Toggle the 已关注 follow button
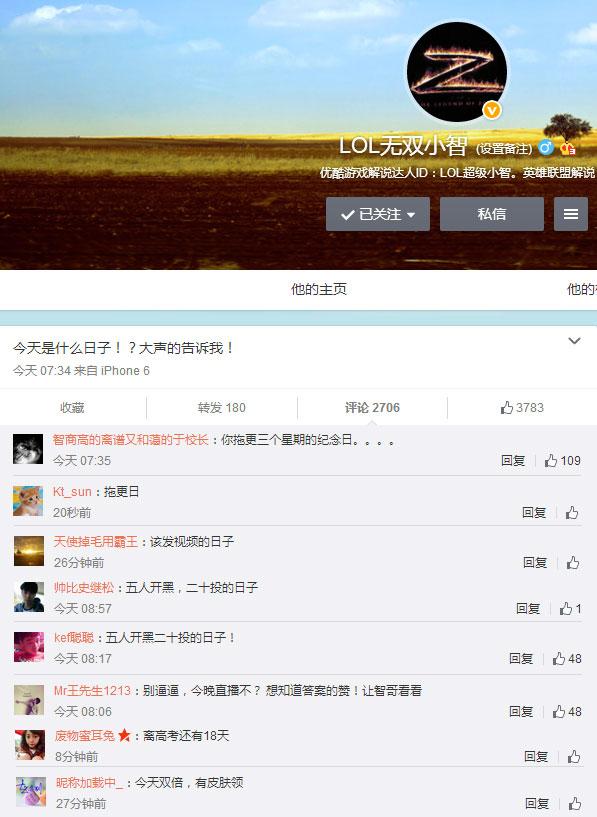Image resolution: width=597 pixels, height=817 pixels. tap(378, 214)
